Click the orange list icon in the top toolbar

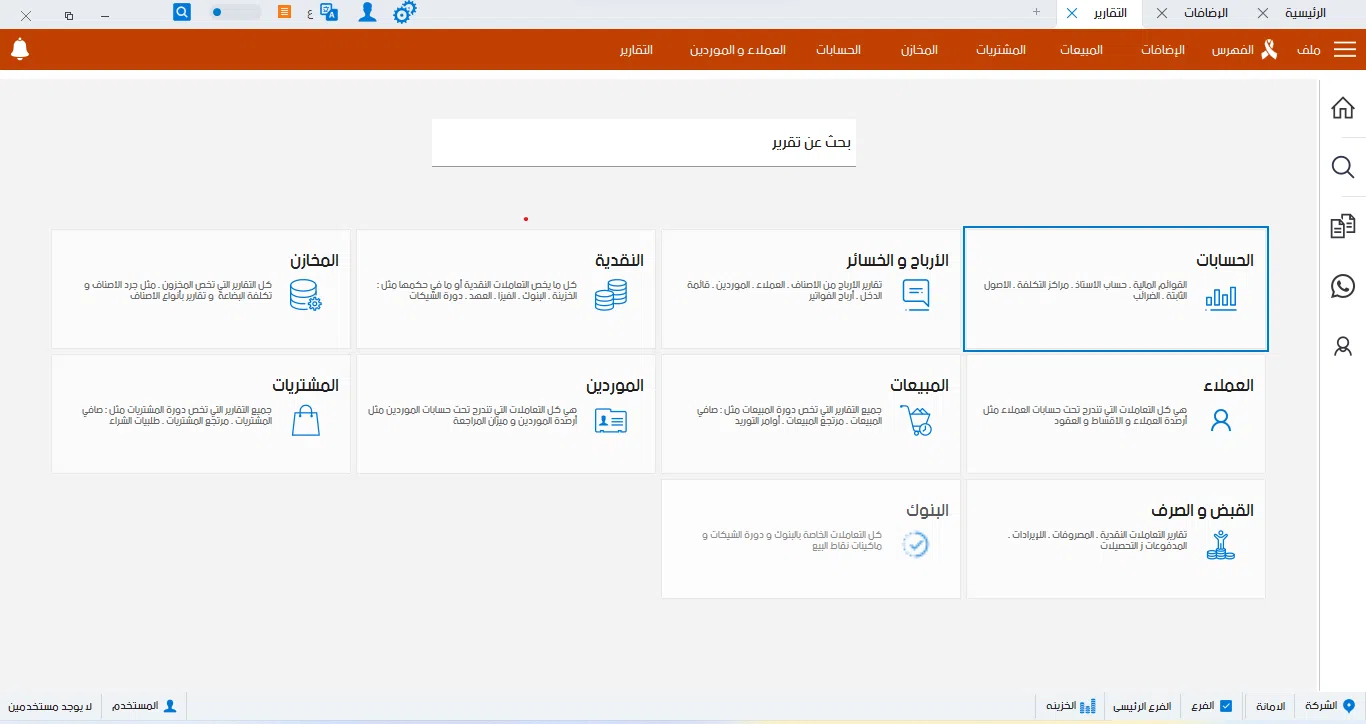[x=283, y=12]
